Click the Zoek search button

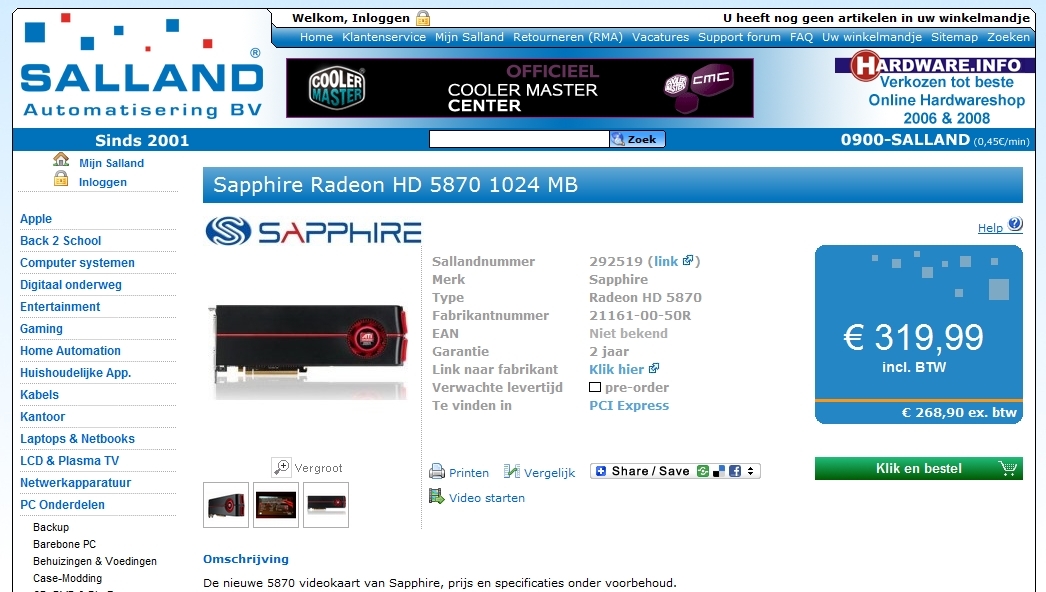tap(637, 139)
